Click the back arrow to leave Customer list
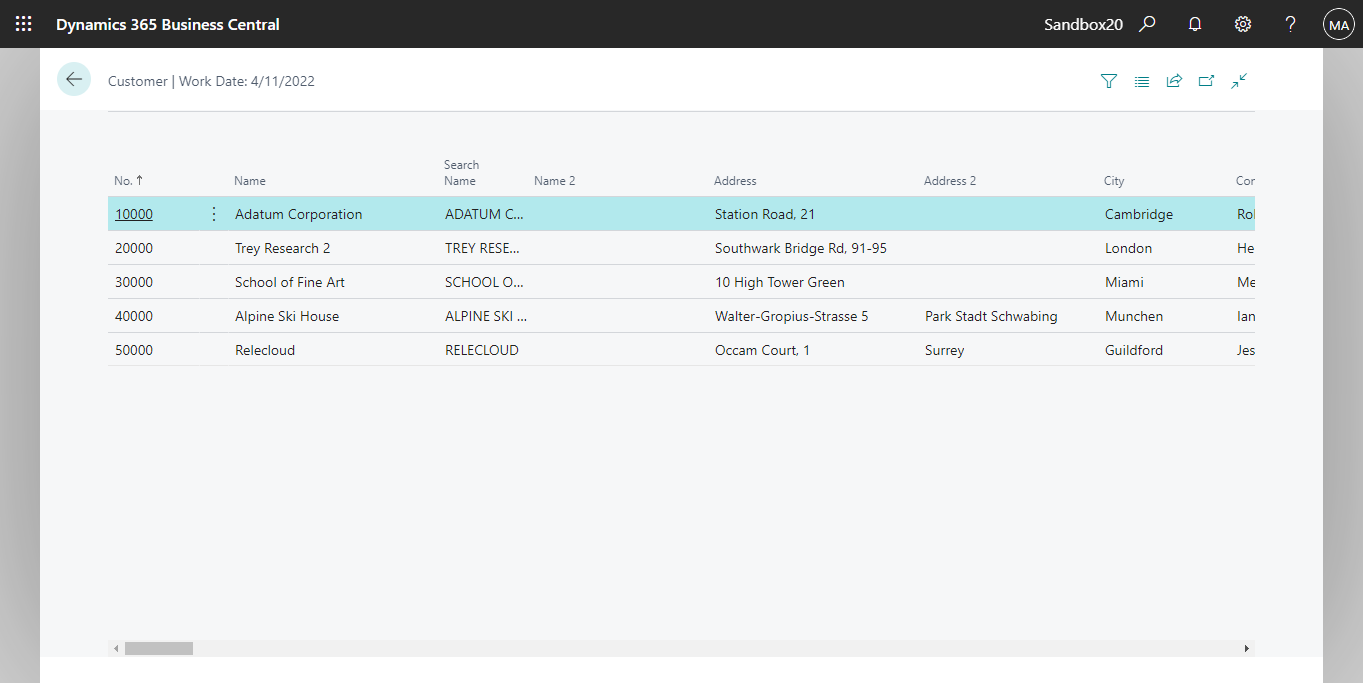1363x683 pixels. 73,78
